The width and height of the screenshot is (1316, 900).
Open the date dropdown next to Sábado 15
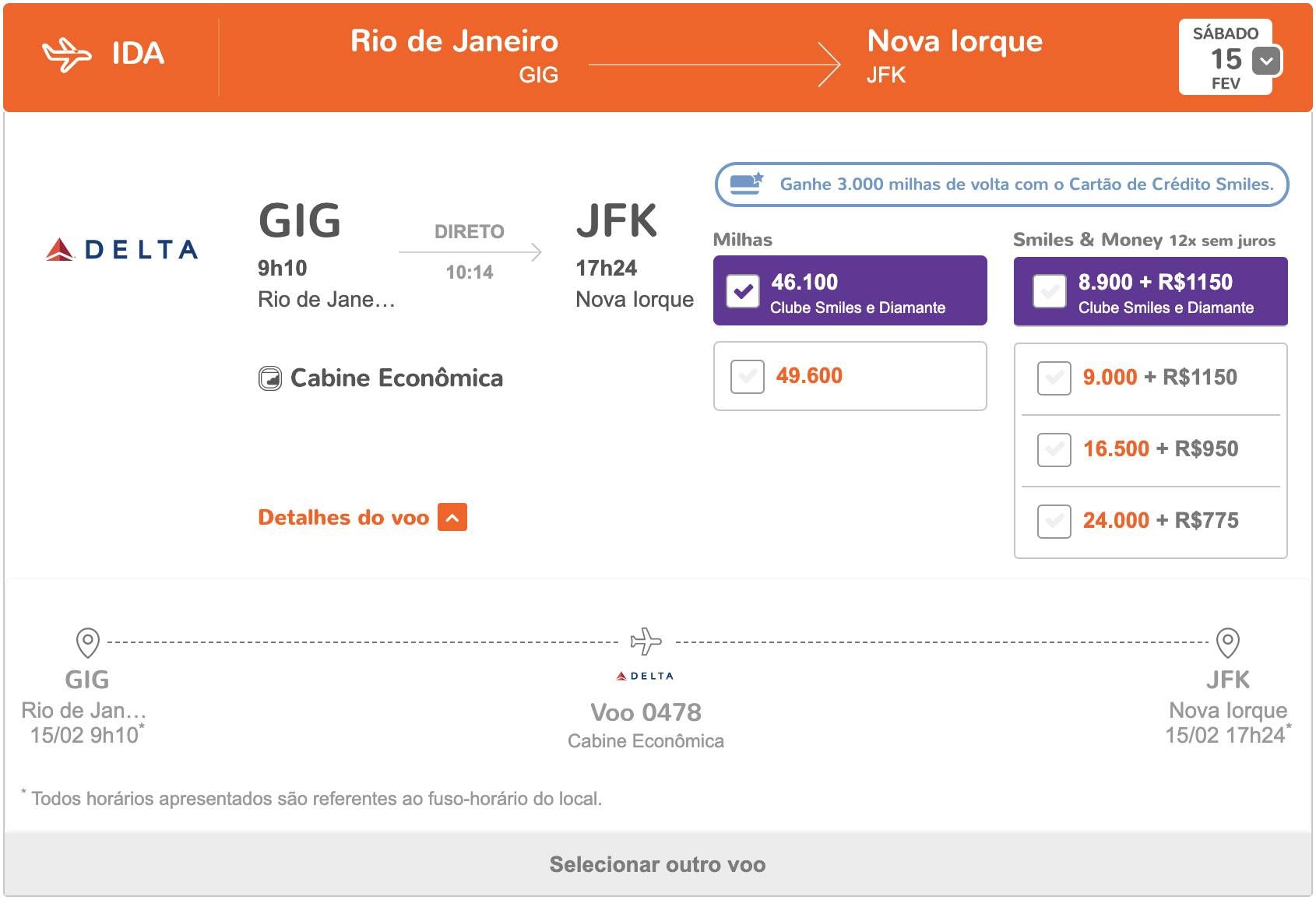click(1267, 61)
